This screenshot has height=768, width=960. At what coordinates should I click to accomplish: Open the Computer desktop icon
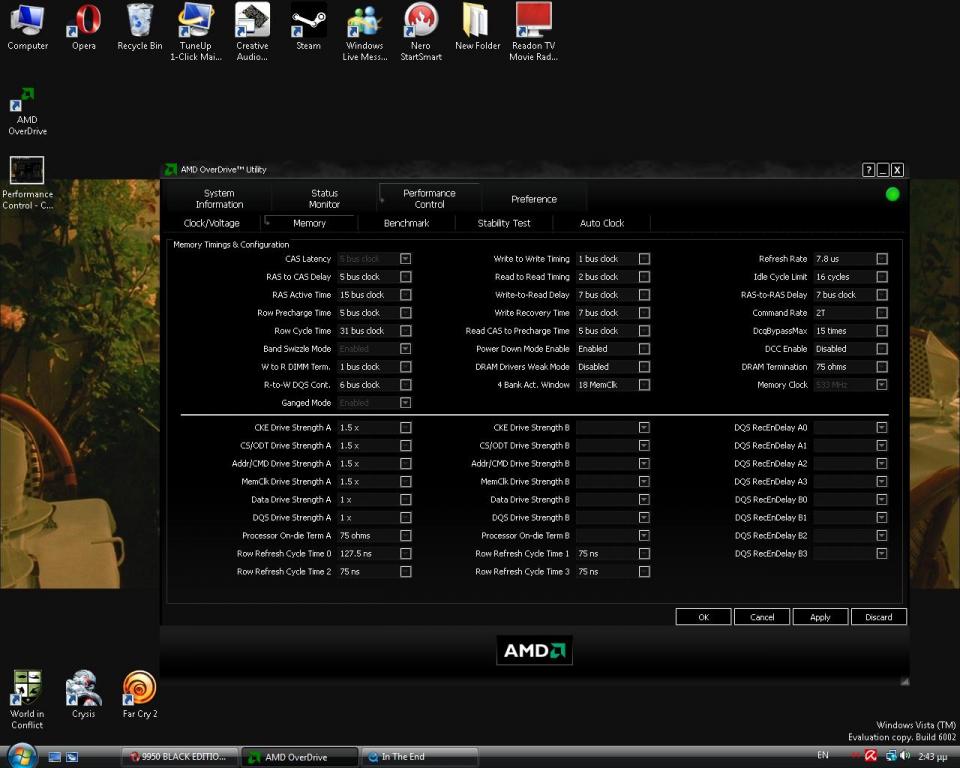[28, 28]
